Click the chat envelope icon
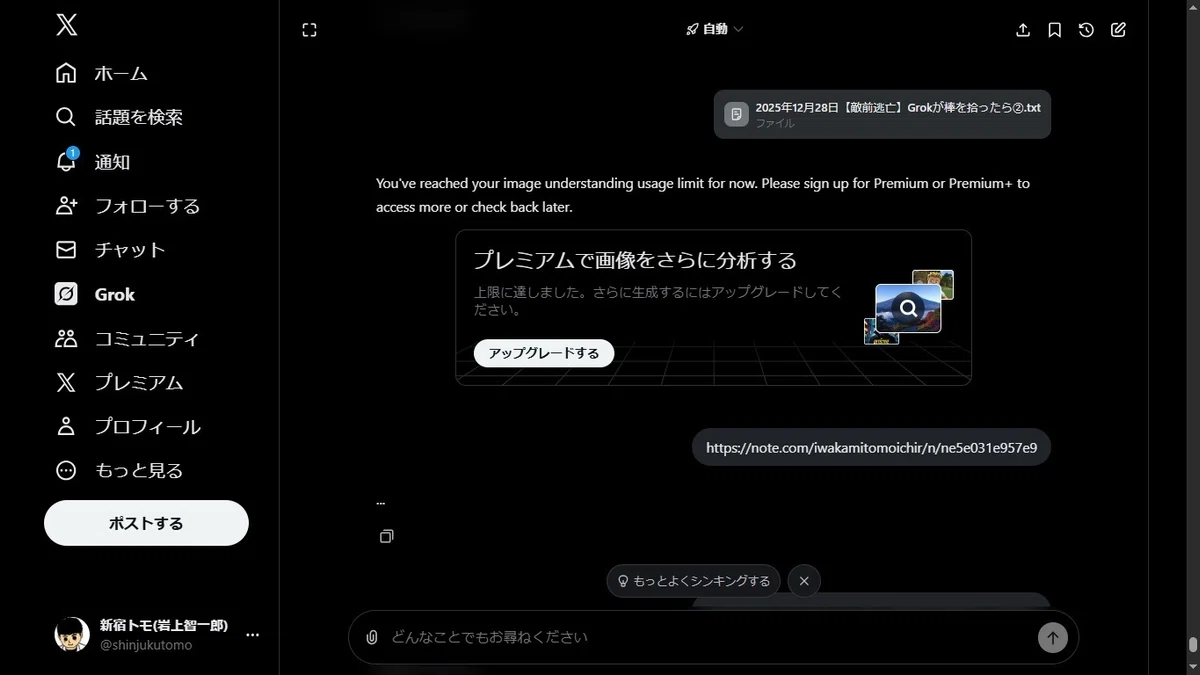The width and height of the screenshot is (1200, 675). pyautogui.click(x=66, y=250)
